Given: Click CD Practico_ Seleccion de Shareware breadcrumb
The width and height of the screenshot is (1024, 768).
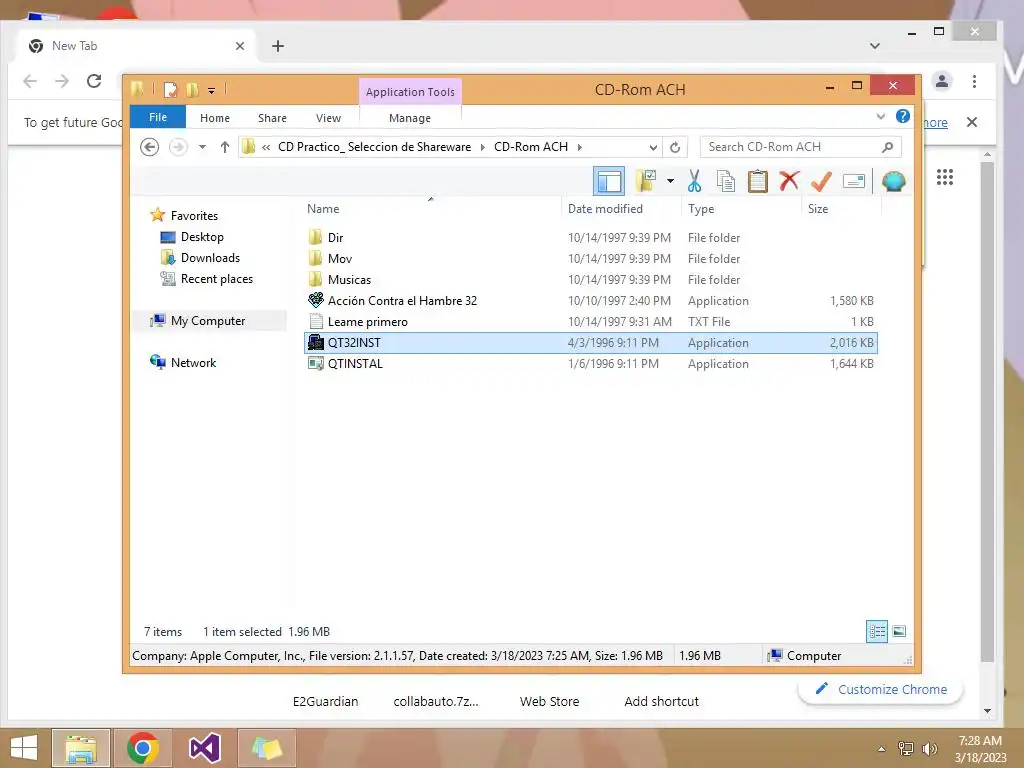Looking at the screenshot, I should [x=374, y=147].
